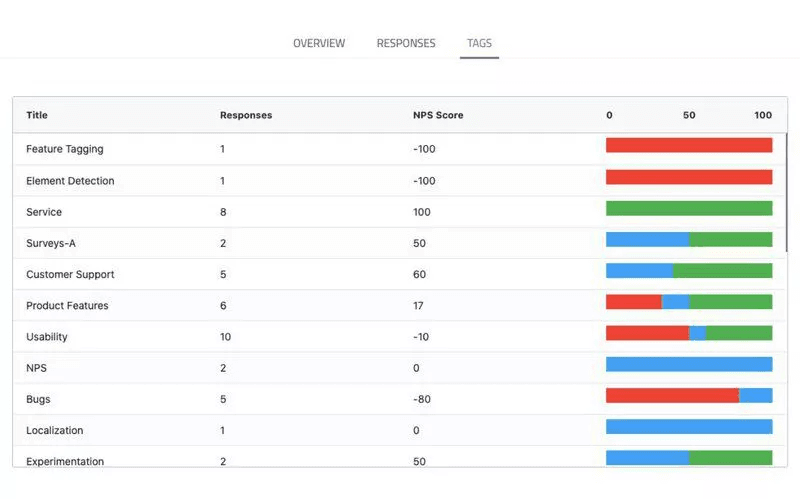Click the blue bar in NPS row
This screenshot has width=800, height=499.
pos(688,364)
